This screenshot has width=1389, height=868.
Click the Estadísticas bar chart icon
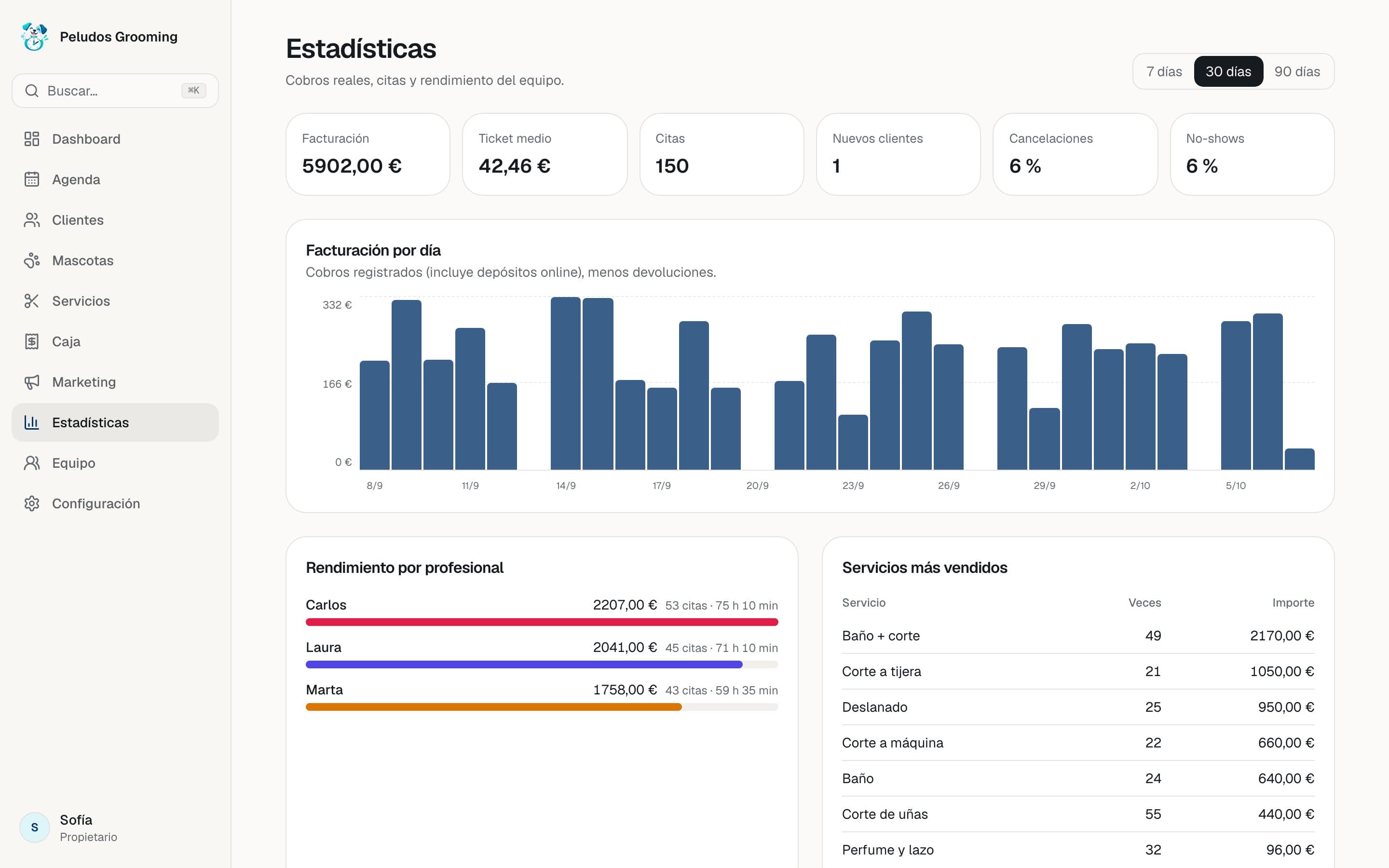31,422
